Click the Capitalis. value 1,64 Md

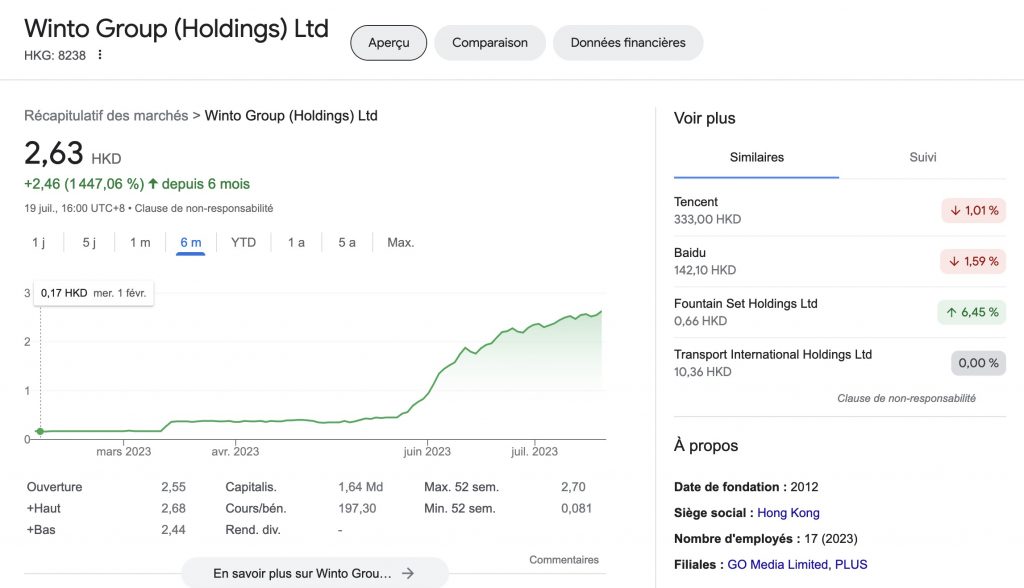pyautogui.click(x=360, y=487)
